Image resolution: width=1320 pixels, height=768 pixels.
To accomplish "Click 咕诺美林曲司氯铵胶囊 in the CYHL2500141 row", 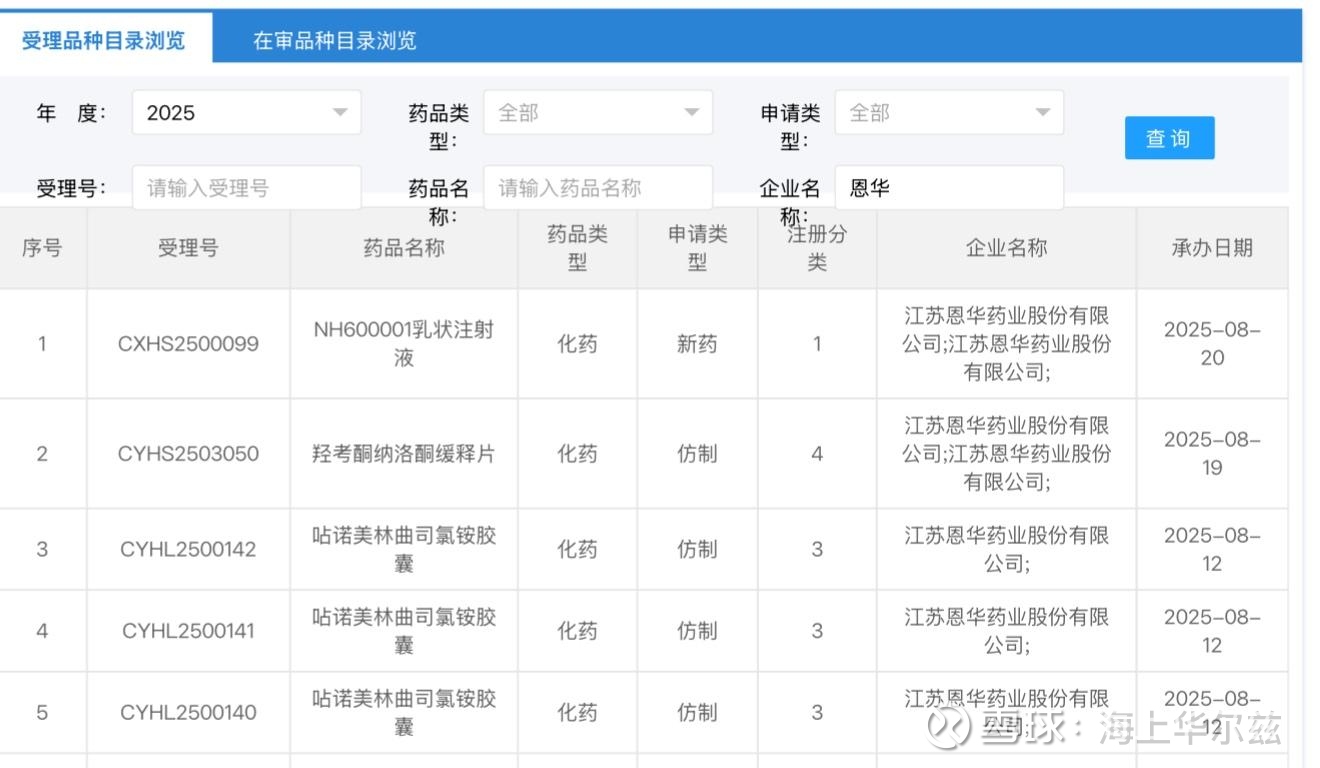I will point(403,631).
